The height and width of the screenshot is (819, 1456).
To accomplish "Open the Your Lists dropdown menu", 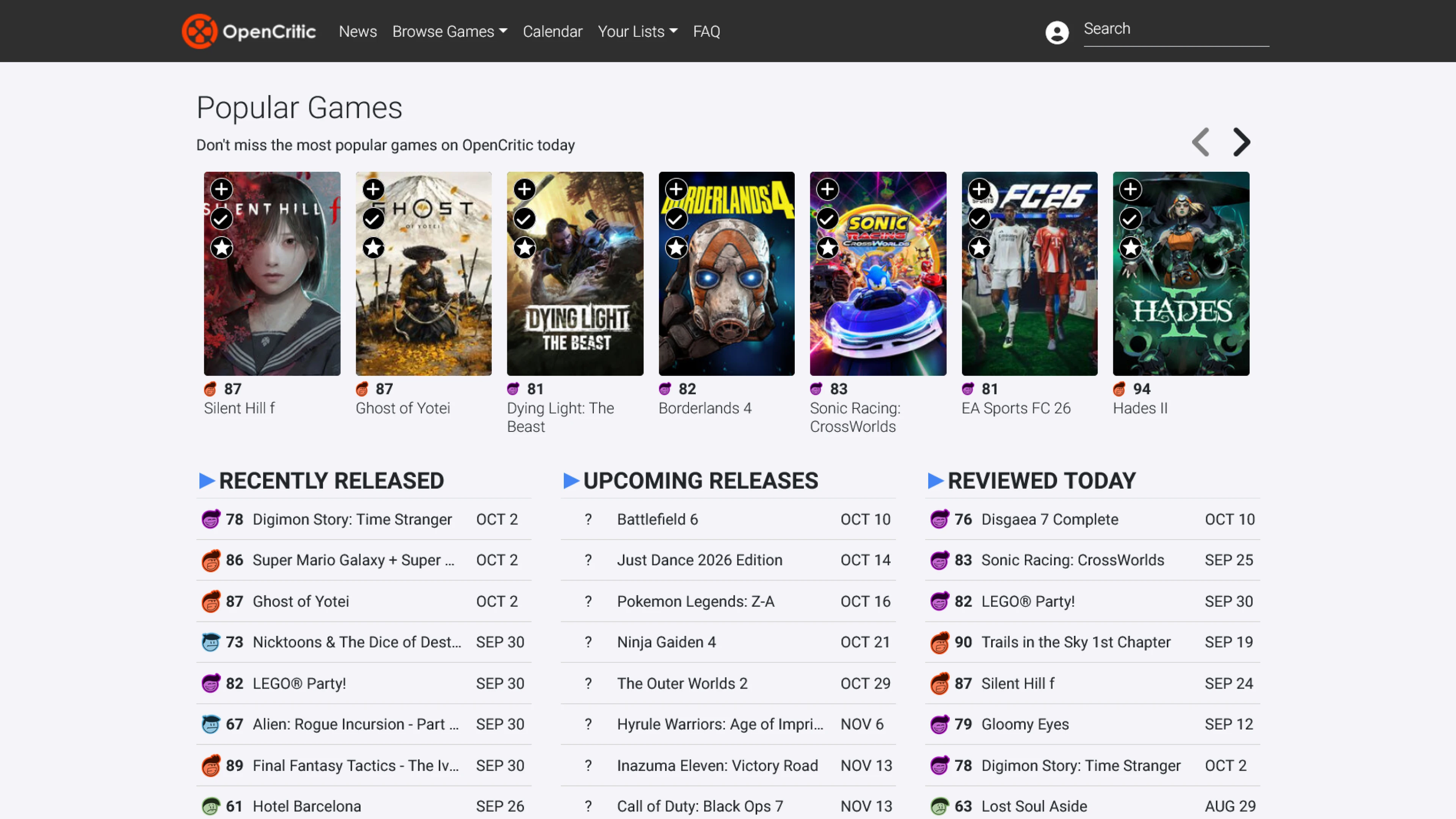I will pyautogui.click(x=637, y=31).
